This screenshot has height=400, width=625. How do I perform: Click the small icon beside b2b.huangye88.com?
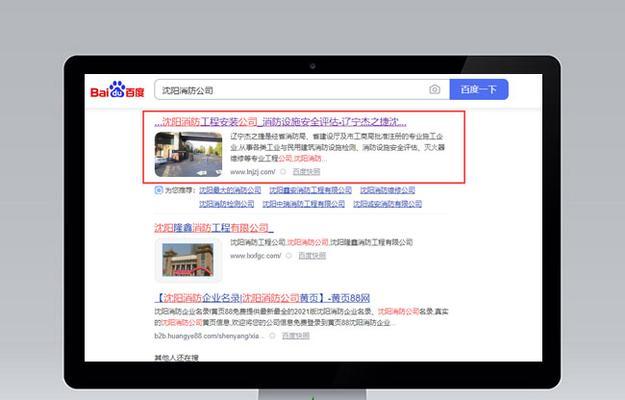(272, 336)
